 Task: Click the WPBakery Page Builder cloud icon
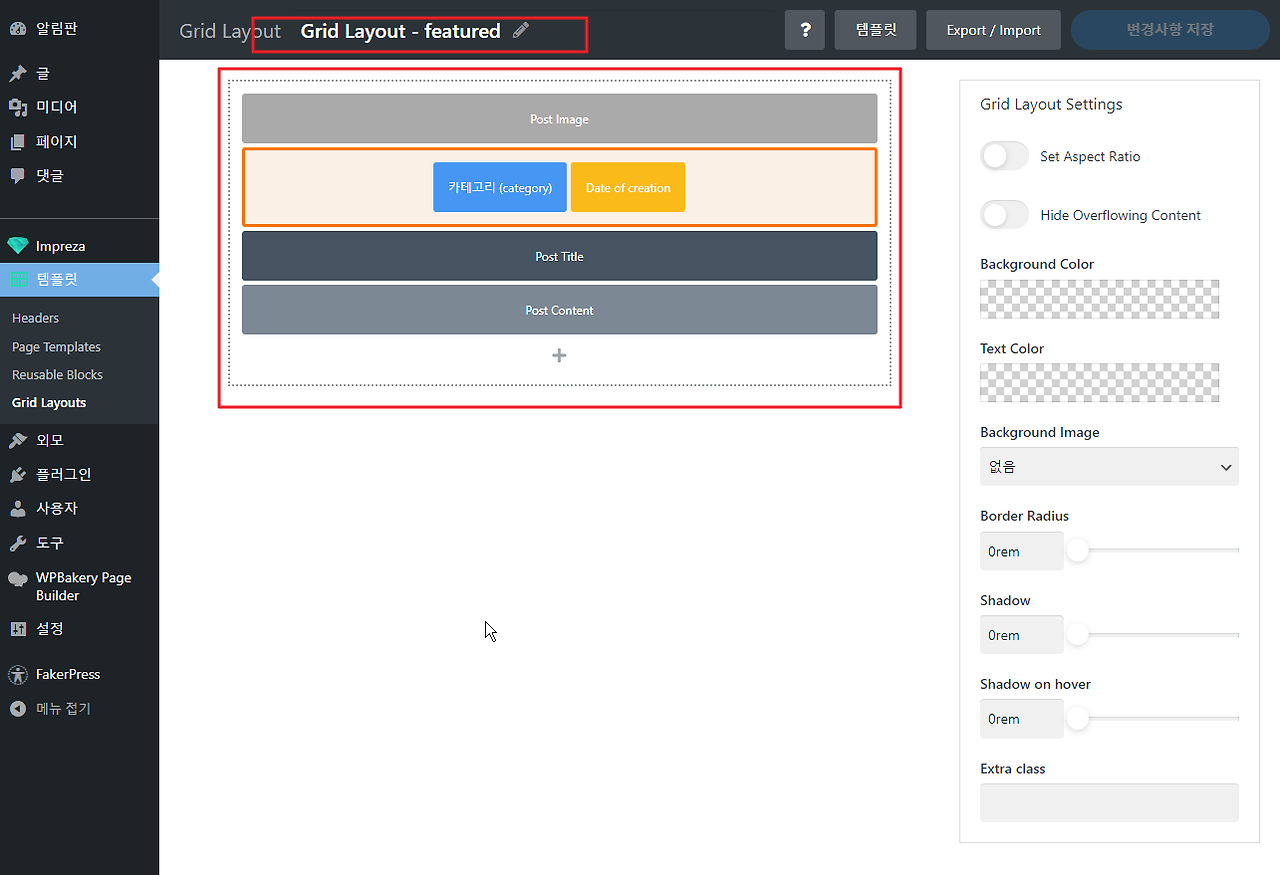tap(18, 578)
